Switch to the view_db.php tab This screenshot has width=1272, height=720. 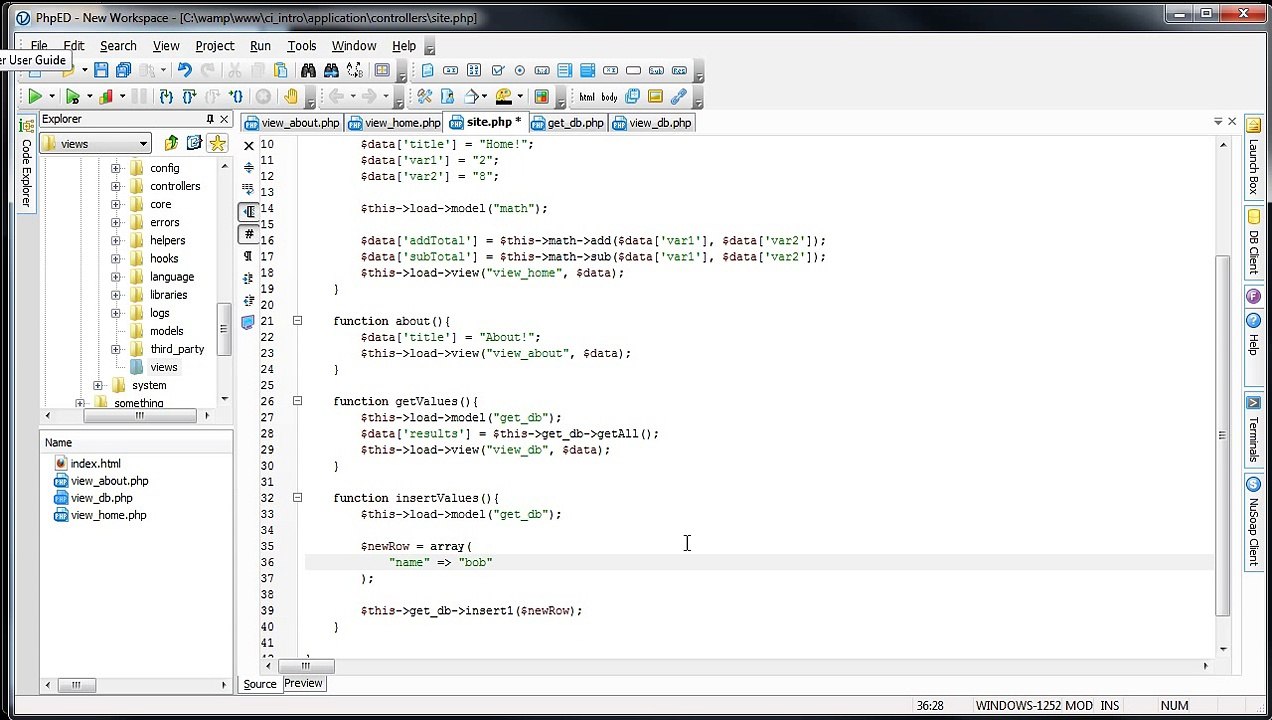coord(652,123)
